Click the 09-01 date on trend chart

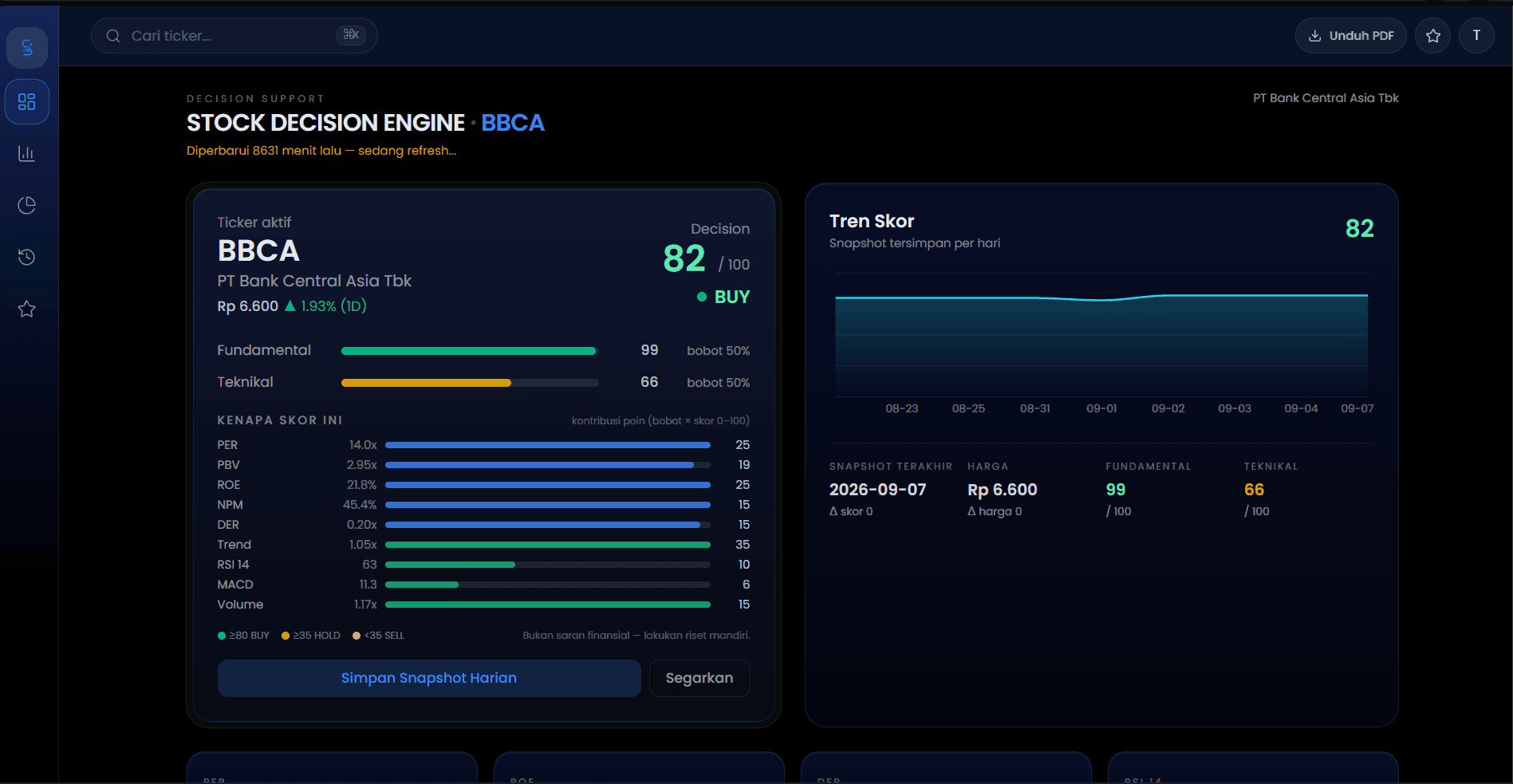pos(1101,408)
